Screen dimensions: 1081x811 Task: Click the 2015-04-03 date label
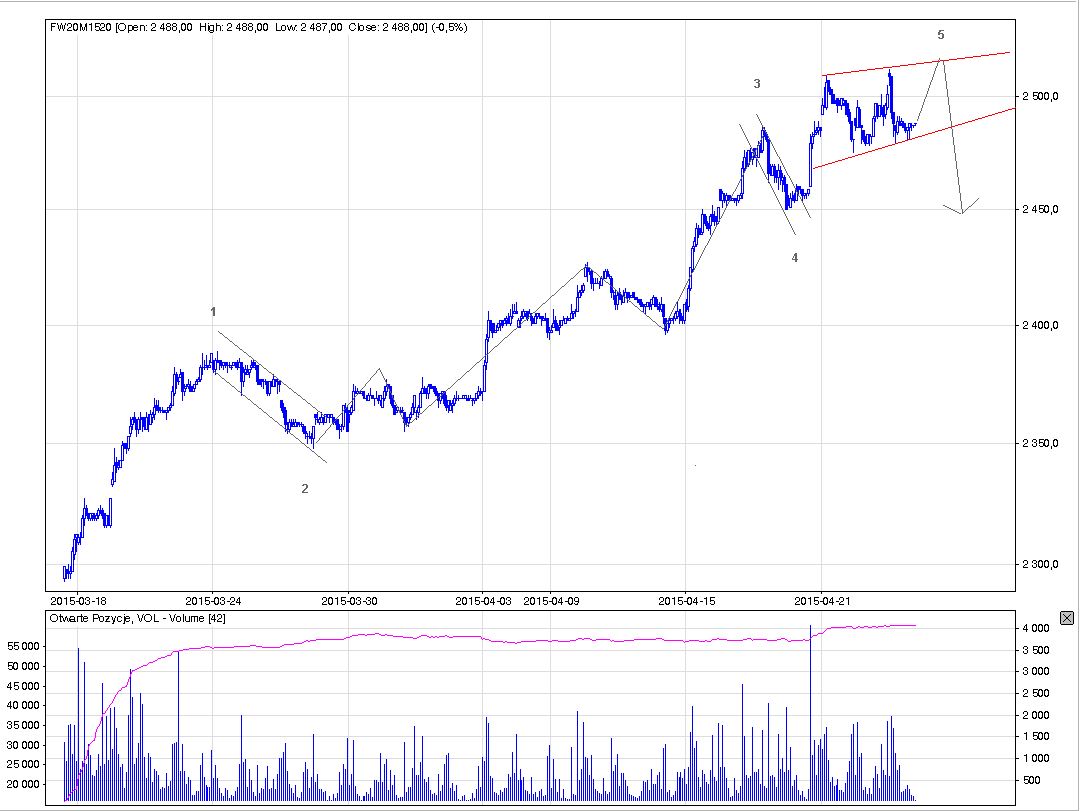point(483,601)
